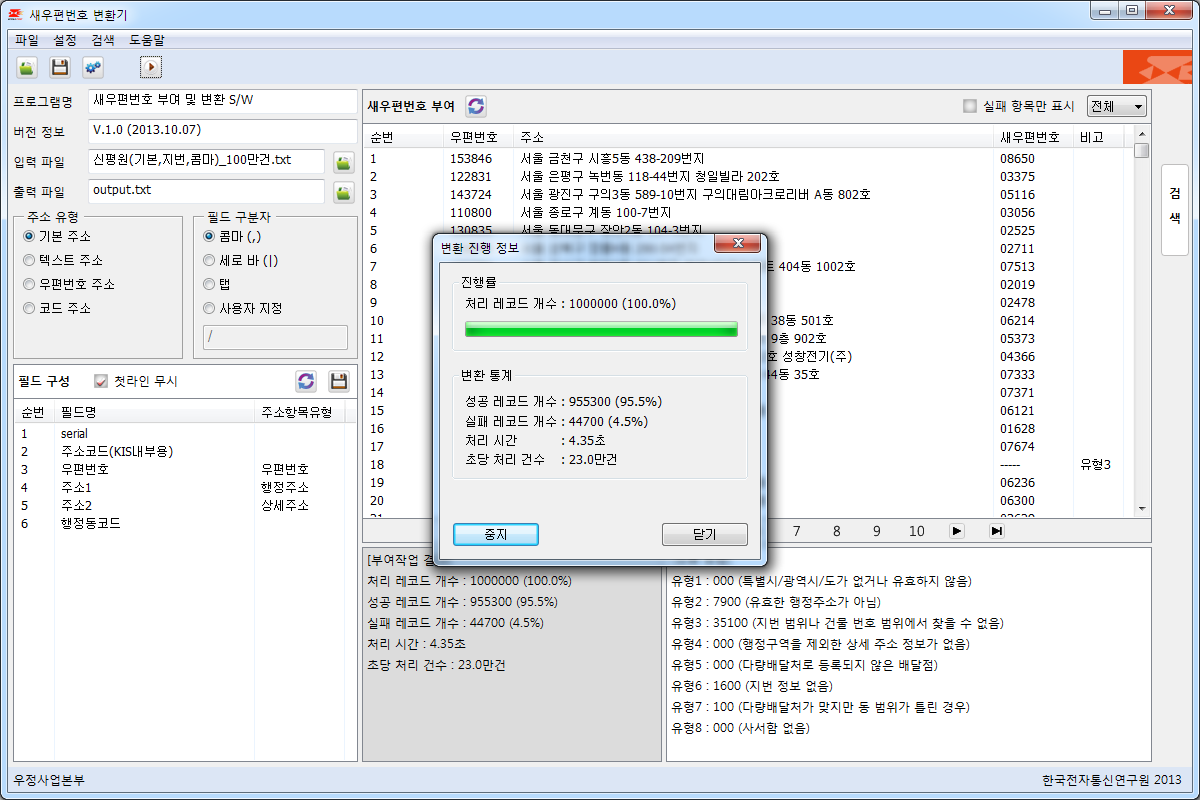Click the 중지 button in progress dialog
The width and height of the screenshot is (1200, 800).
coord(495,534)
